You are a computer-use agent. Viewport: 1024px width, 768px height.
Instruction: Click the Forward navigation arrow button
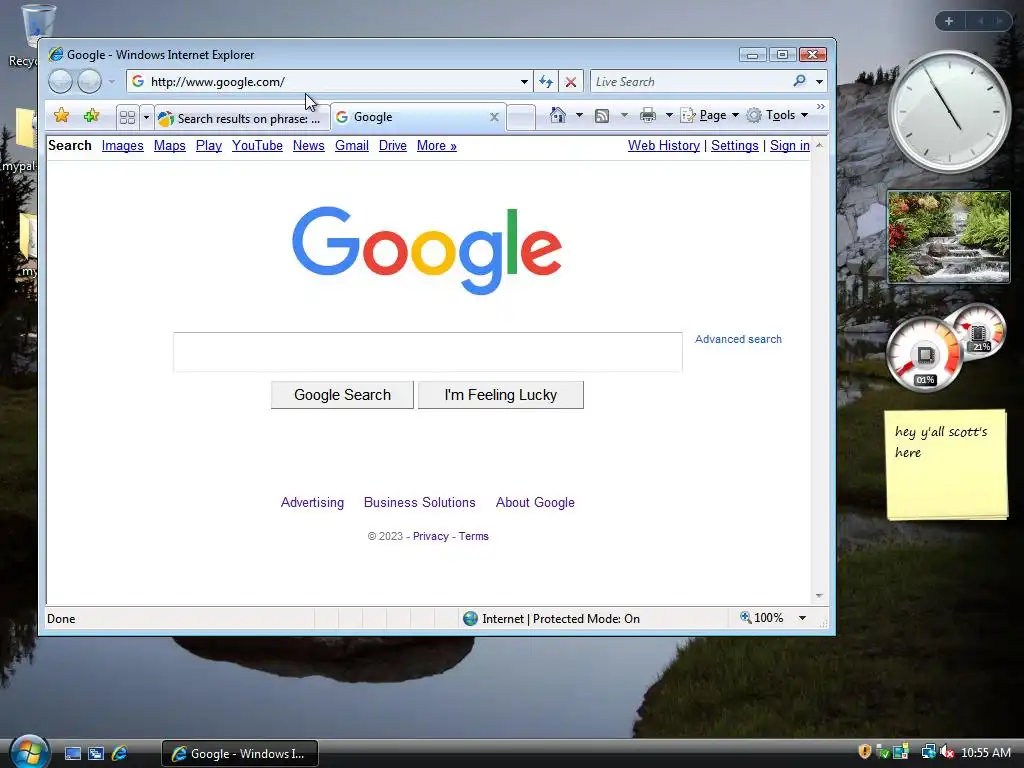point(89,82)
